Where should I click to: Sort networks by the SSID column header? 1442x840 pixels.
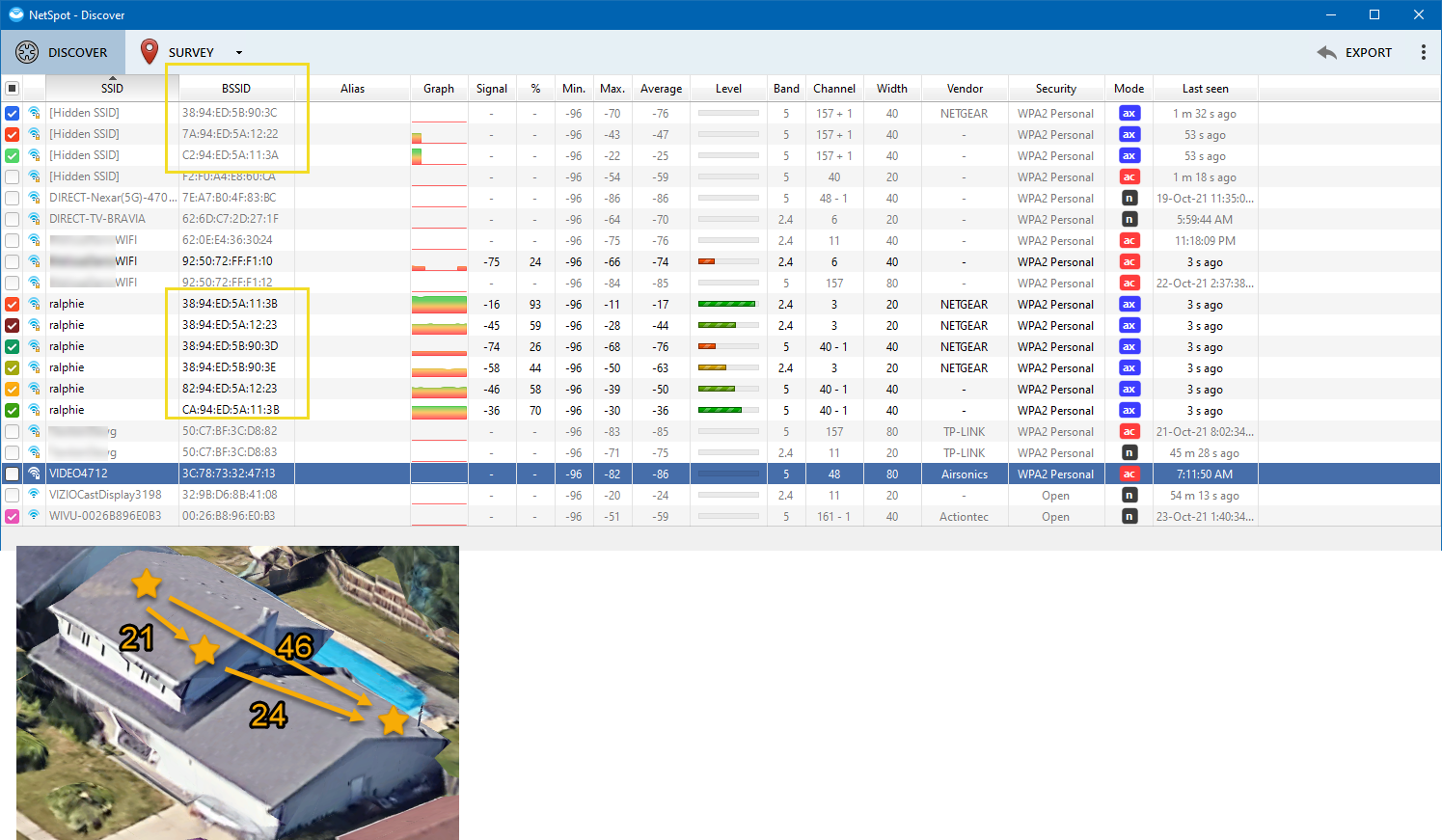[x=112, y=89]
